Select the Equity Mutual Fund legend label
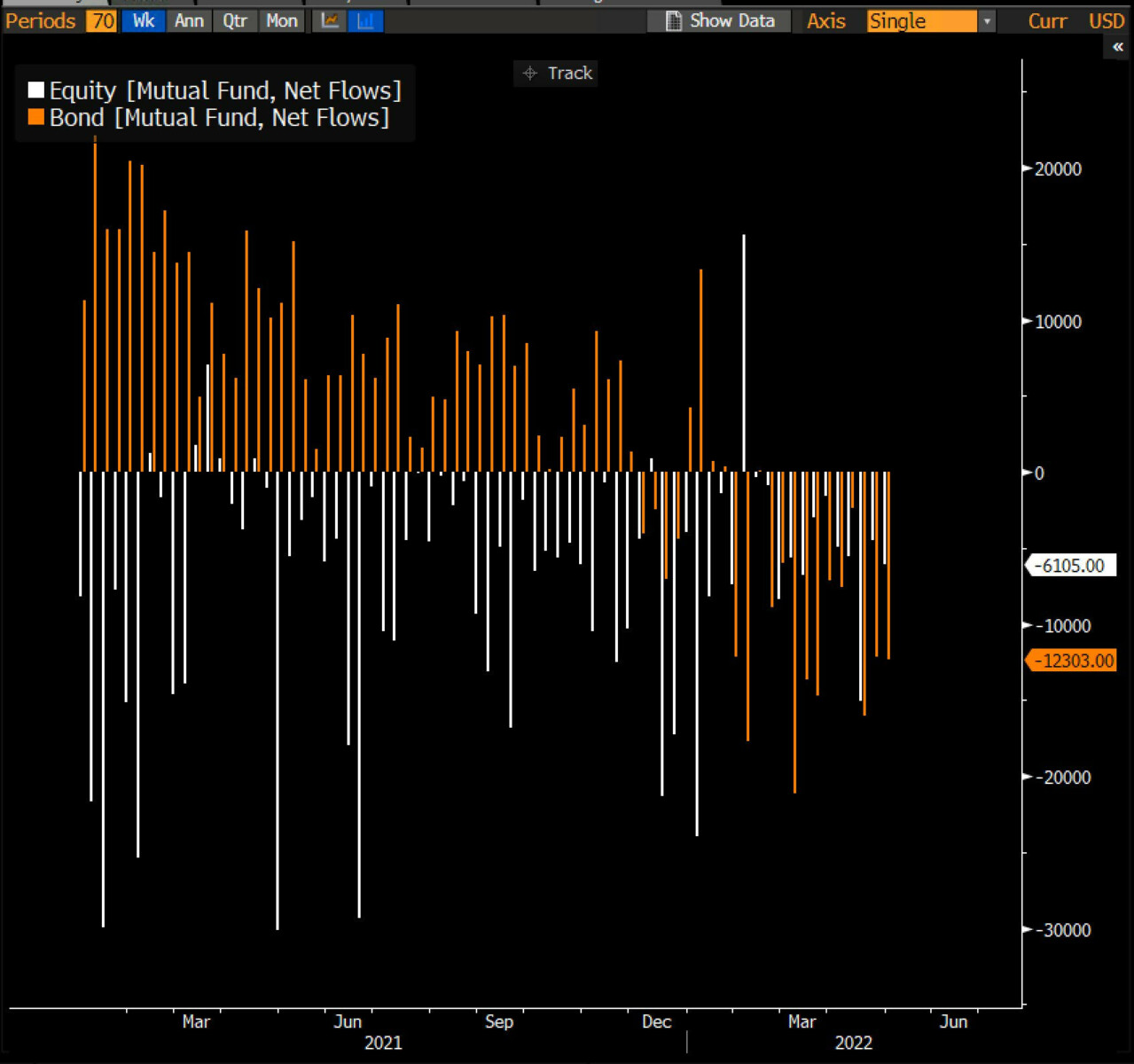This screenshot has width=1134, height=1064. (x=225, y=90)
